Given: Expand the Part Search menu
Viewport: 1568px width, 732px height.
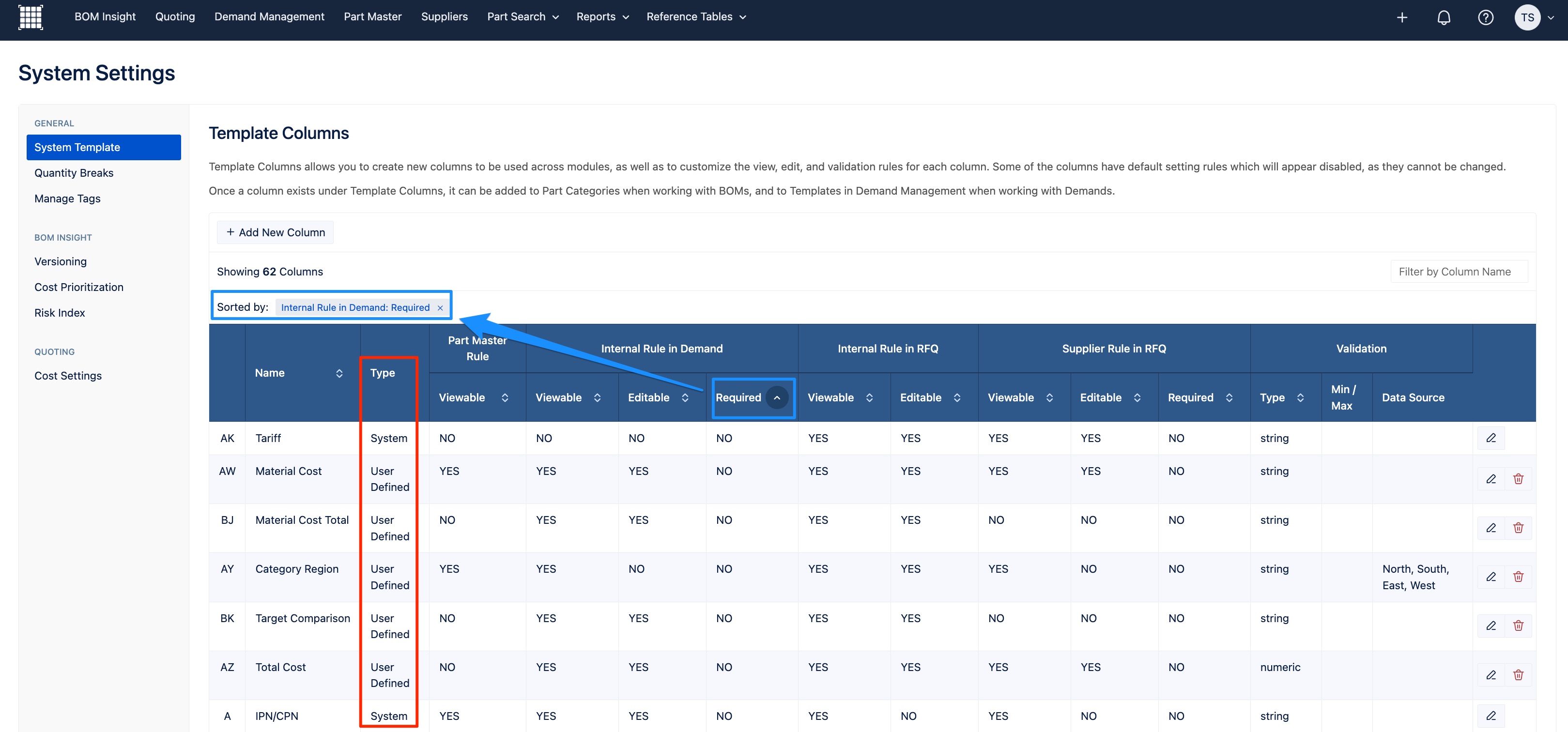Looking at the screenshot, I should pos(523,17).
